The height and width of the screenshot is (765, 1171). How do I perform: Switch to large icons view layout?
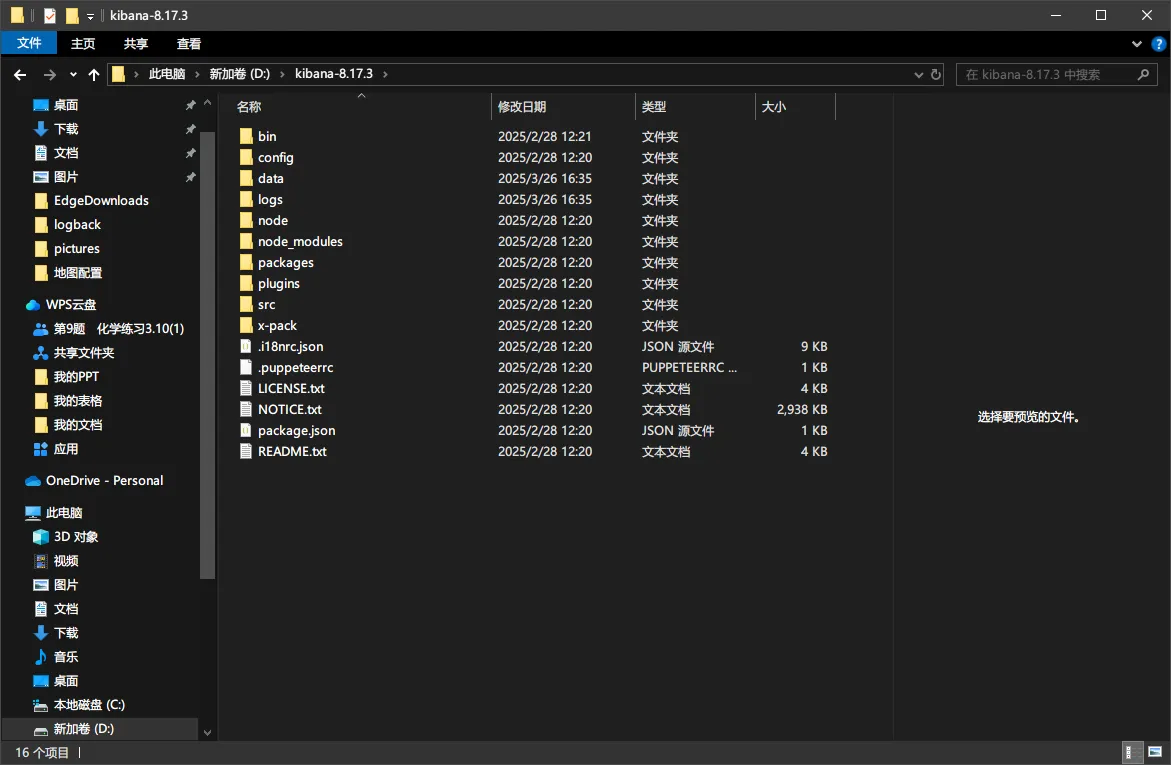click(1155, 752)
